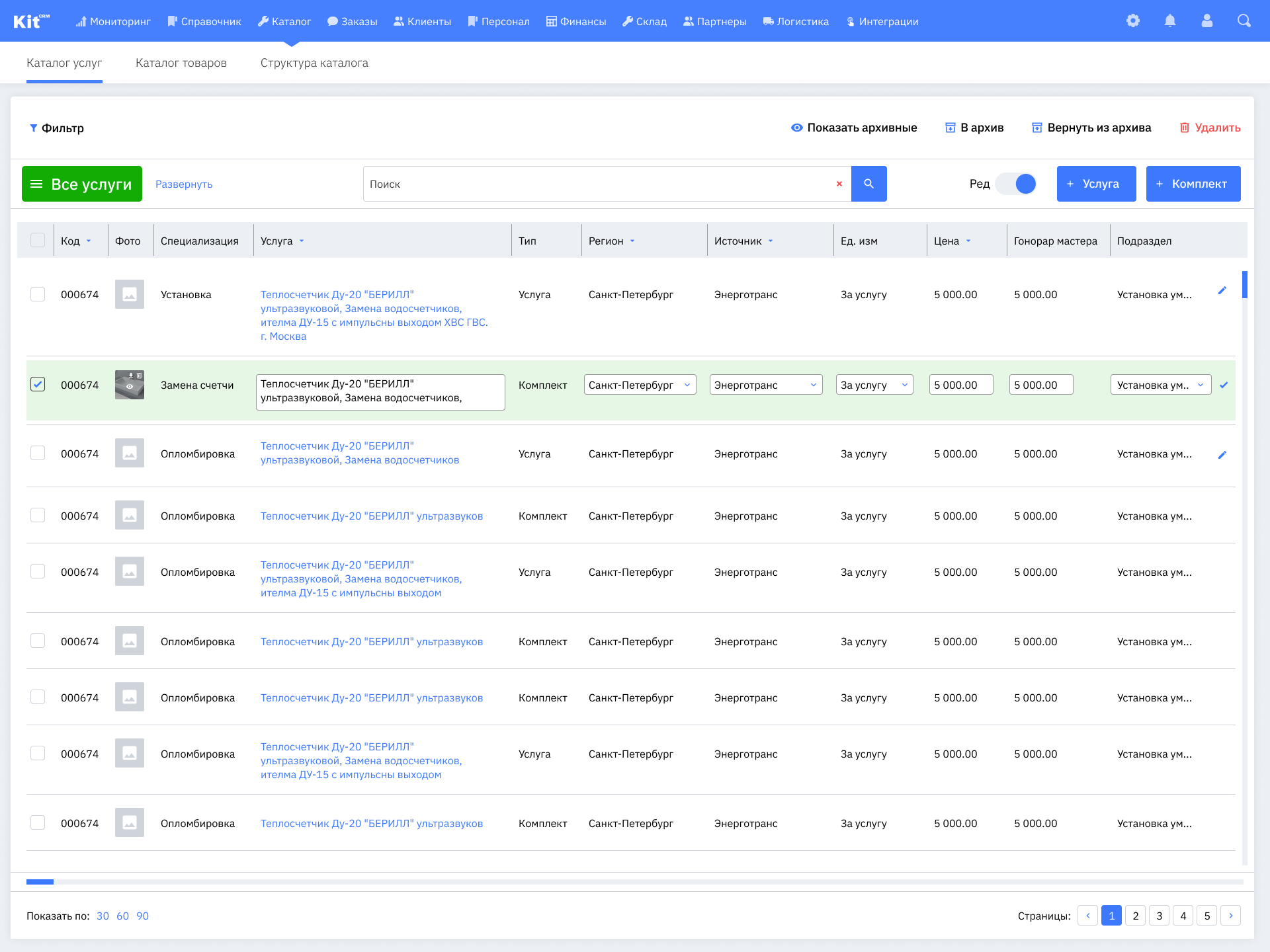Uncheck the selected Замена счетчи row checkbox
The image size is (1270, 952).
click(38, 384)
